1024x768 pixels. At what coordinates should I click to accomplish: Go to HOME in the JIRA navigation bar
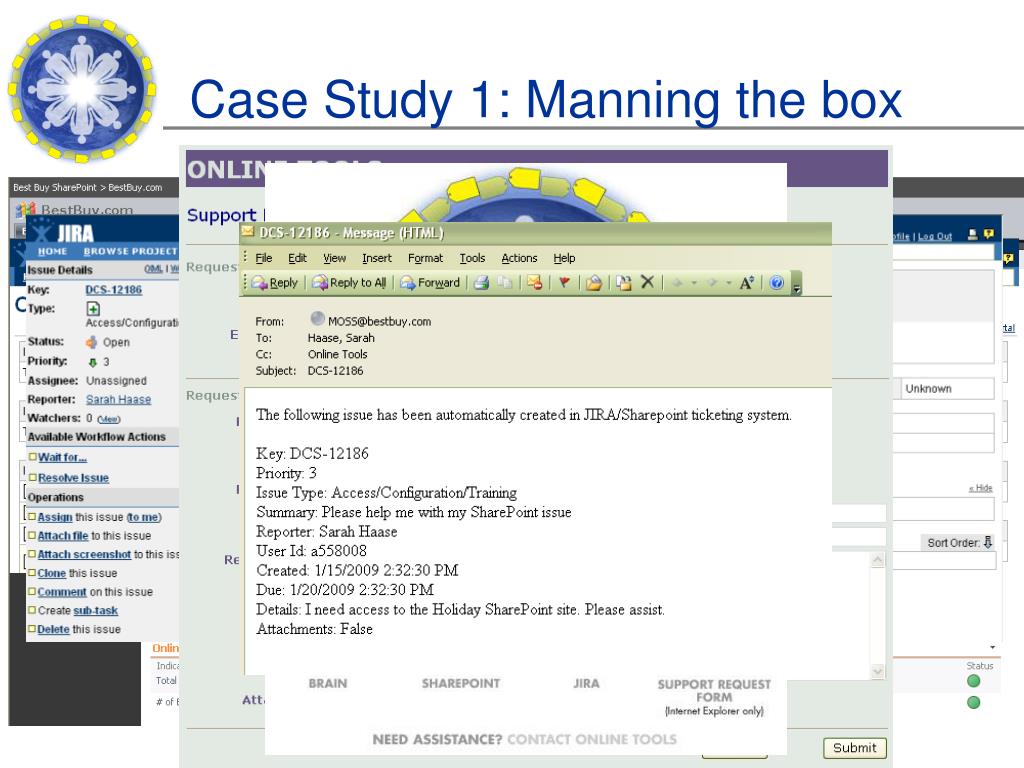tap(52, 251)
